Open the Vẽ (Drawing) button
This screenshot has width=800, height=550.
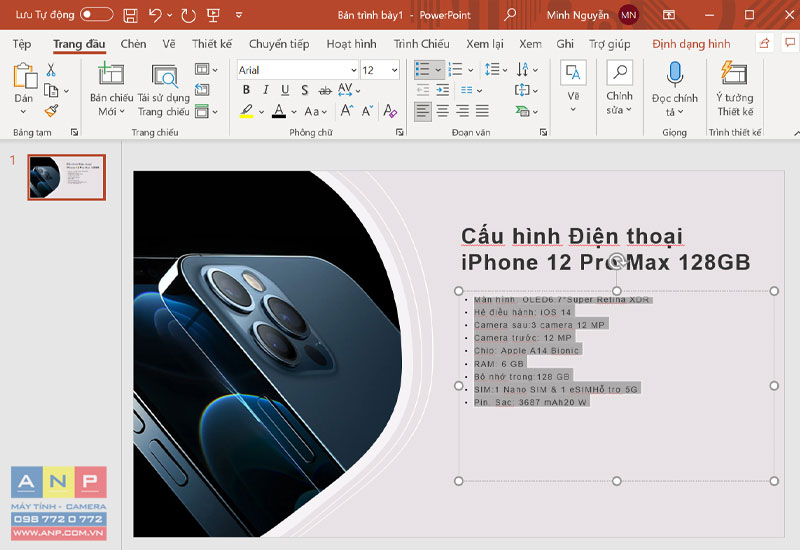tap(573, 87)
